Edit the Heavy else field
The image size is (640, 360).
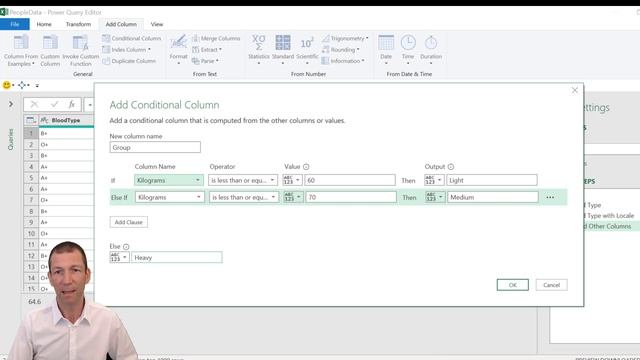177,257
